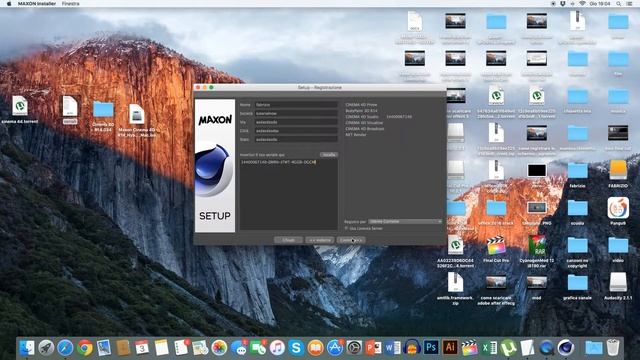Open PowerPoint from the dock
Image resolution: width=640 pixels, height=360 pixels.
click(373, 348)
